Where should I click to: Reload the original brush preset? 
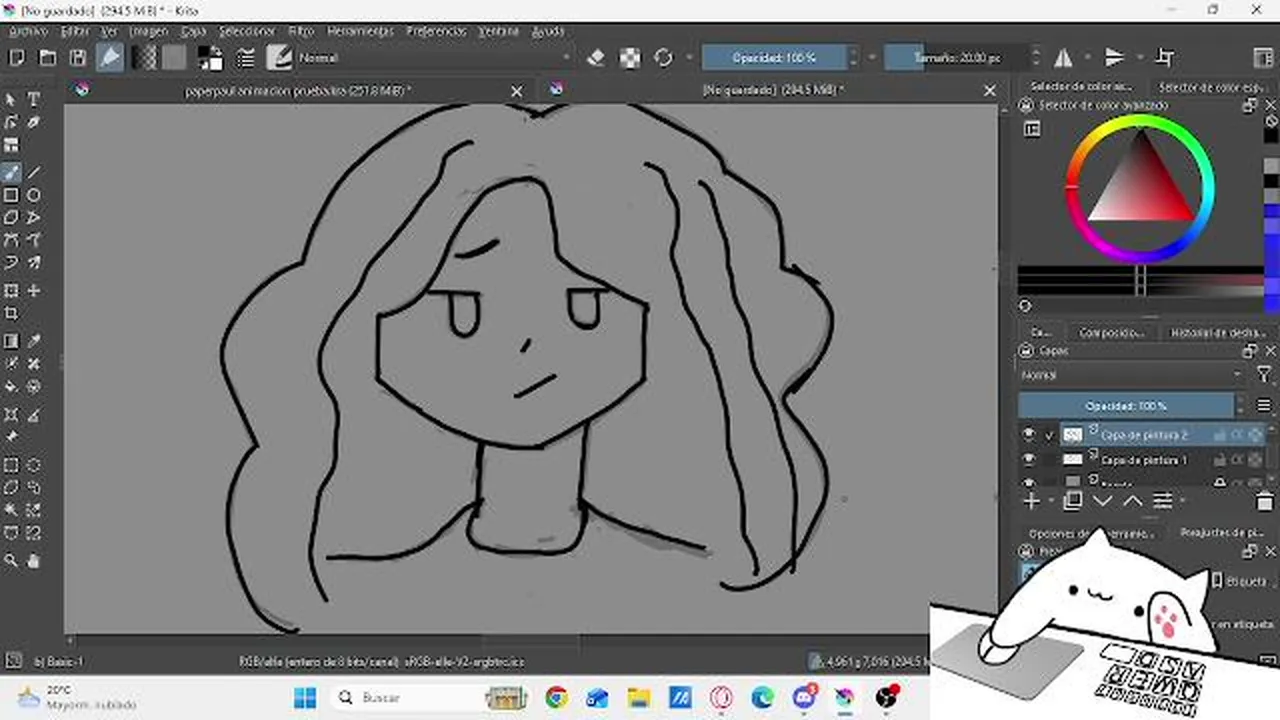point(663,58)
